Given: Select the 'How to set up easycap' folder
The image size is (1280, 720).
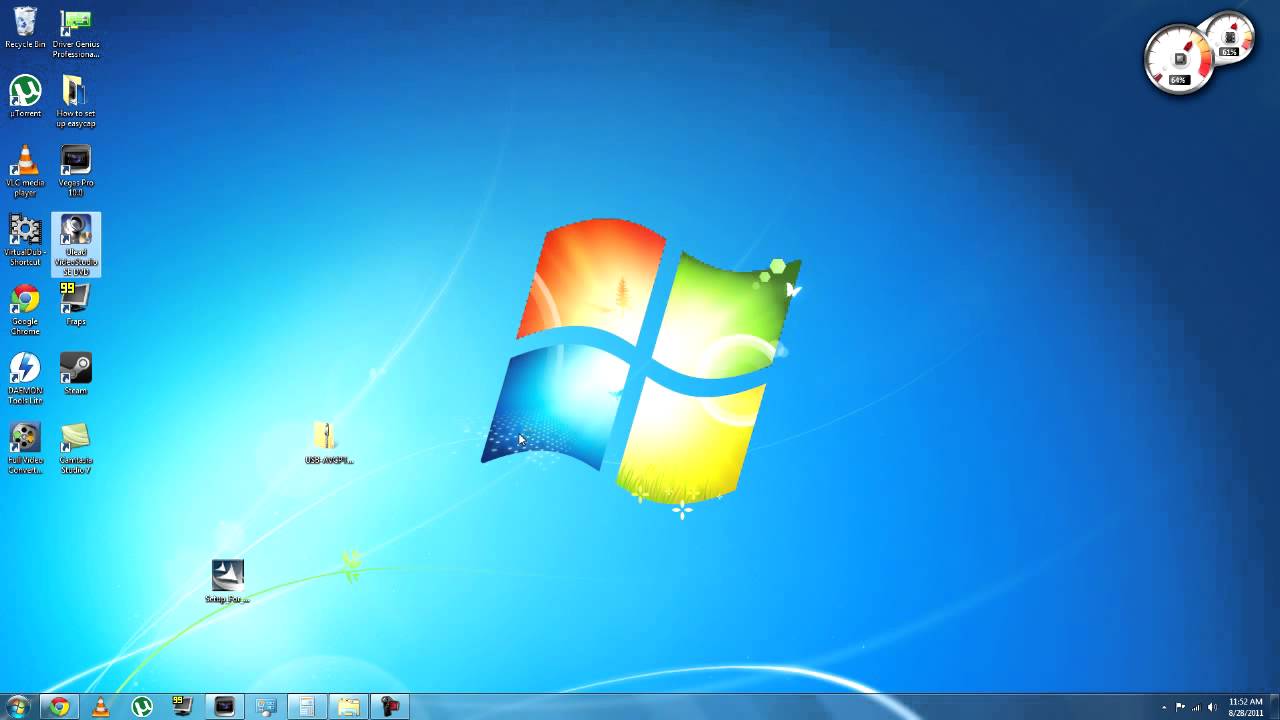Looking at the screenshot, I should (76, 101).
